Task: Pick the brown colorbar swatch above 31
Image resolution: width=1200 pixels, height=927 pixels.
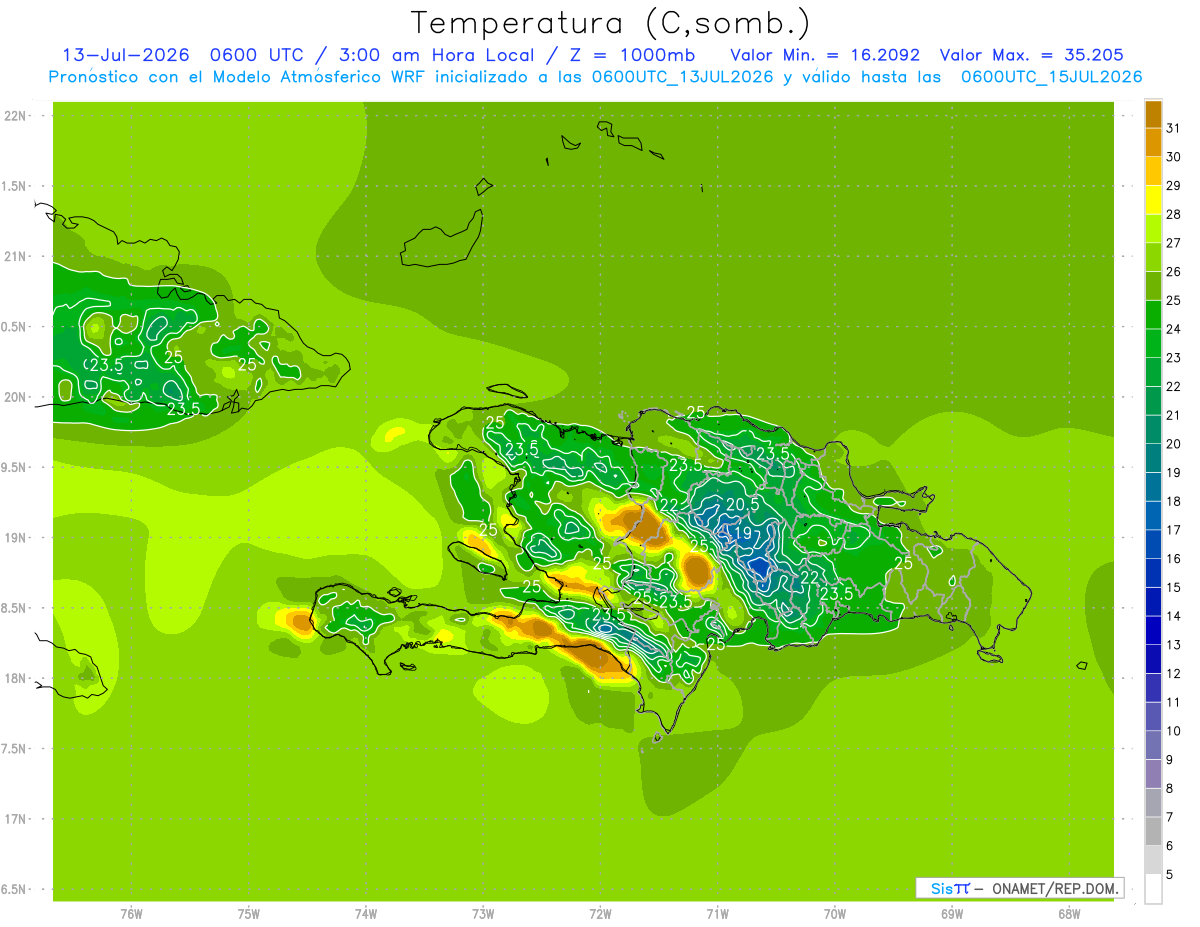Action: (x=1153, y=114)
